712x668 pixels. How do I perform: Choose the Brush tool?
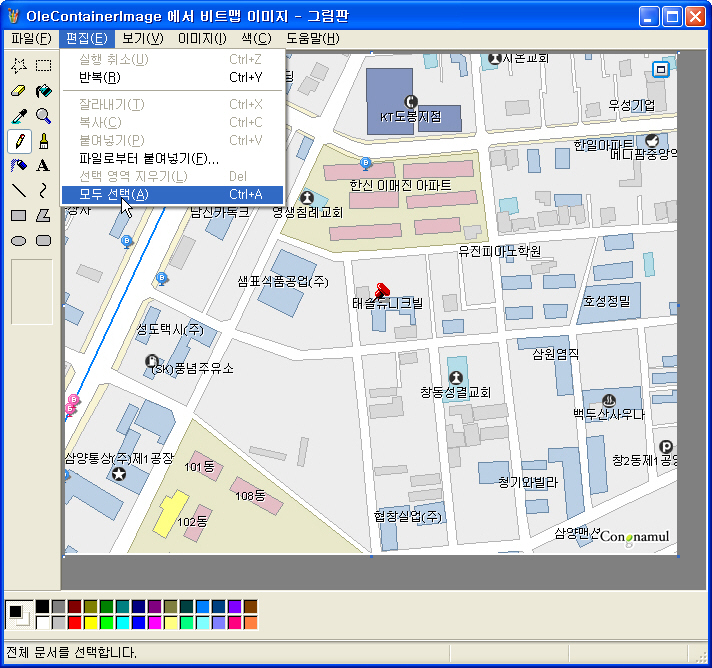[44, 141]
